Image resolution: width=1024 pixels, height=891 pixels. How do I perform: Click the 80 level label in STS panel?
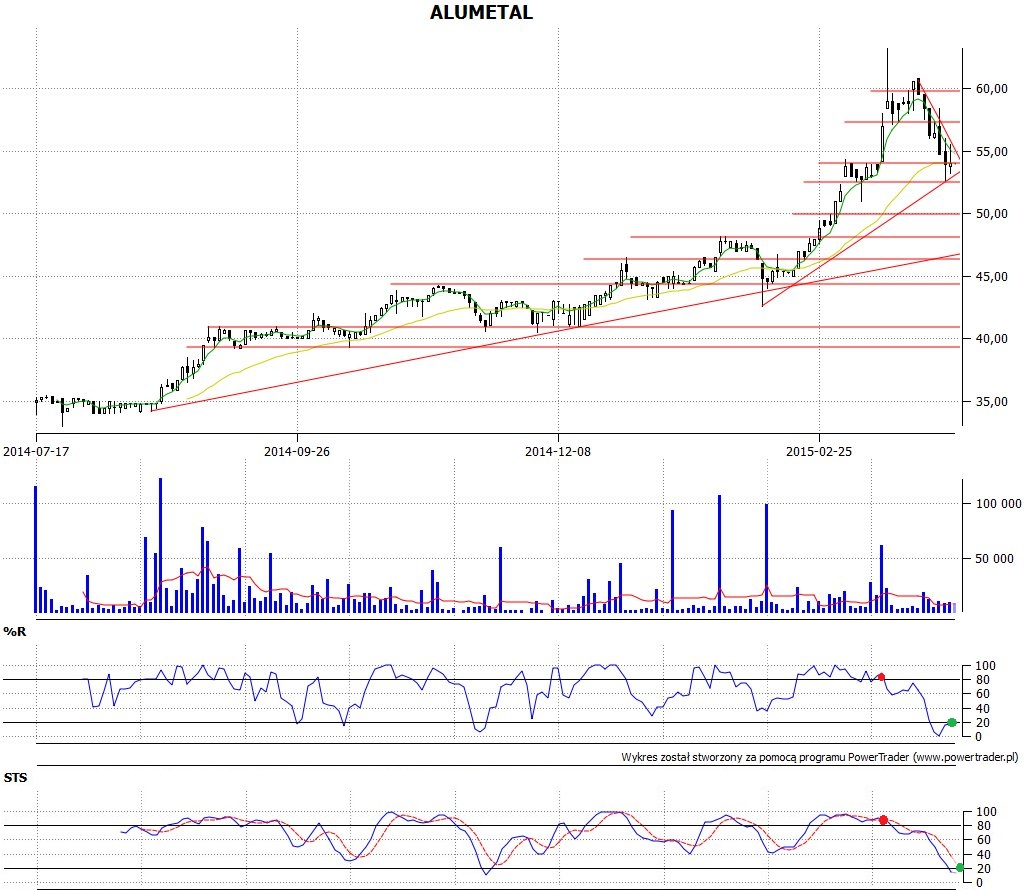[x=982, y=826]
